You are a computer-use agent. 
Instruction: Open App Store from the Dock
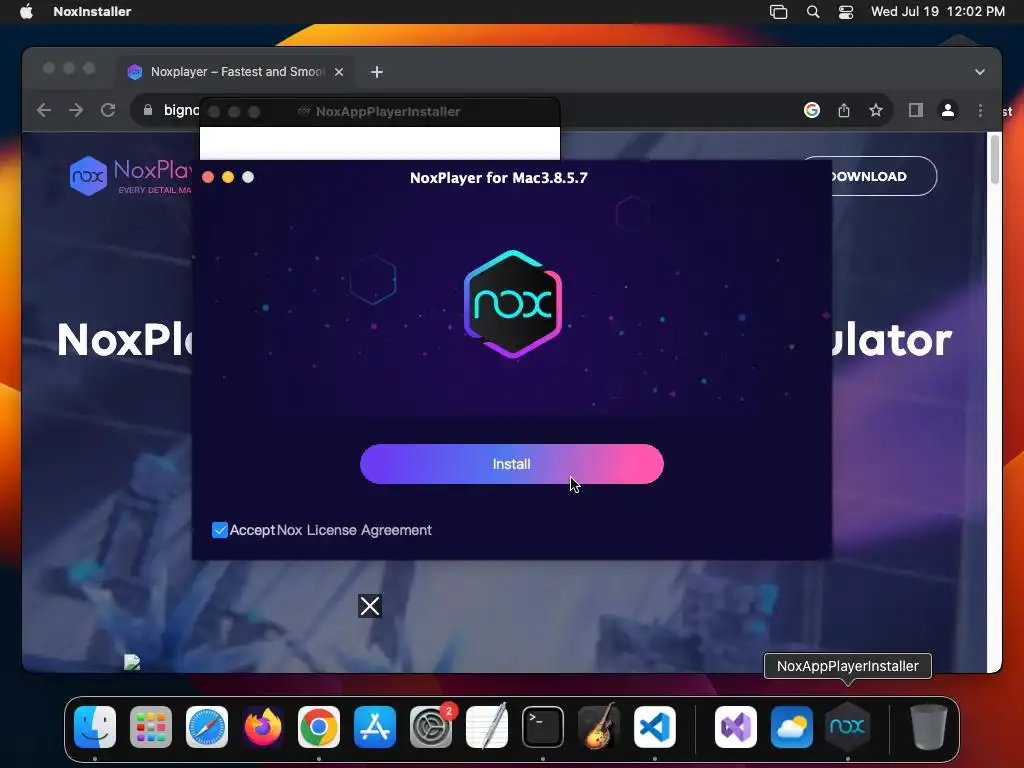[x=375, y=727]
